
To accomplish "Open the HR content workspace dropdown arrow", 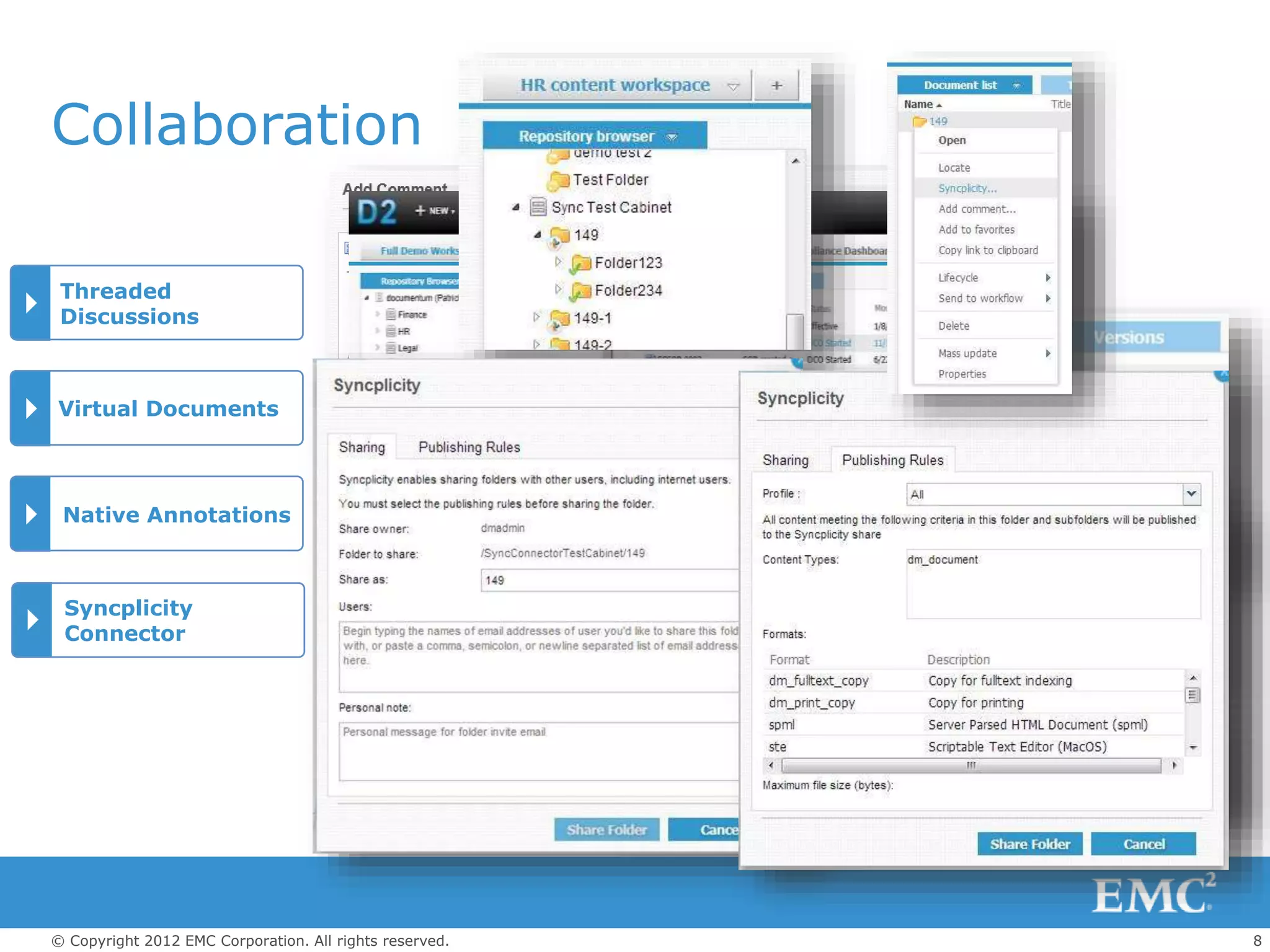I will pyautogui.click(x=733, y=87).
